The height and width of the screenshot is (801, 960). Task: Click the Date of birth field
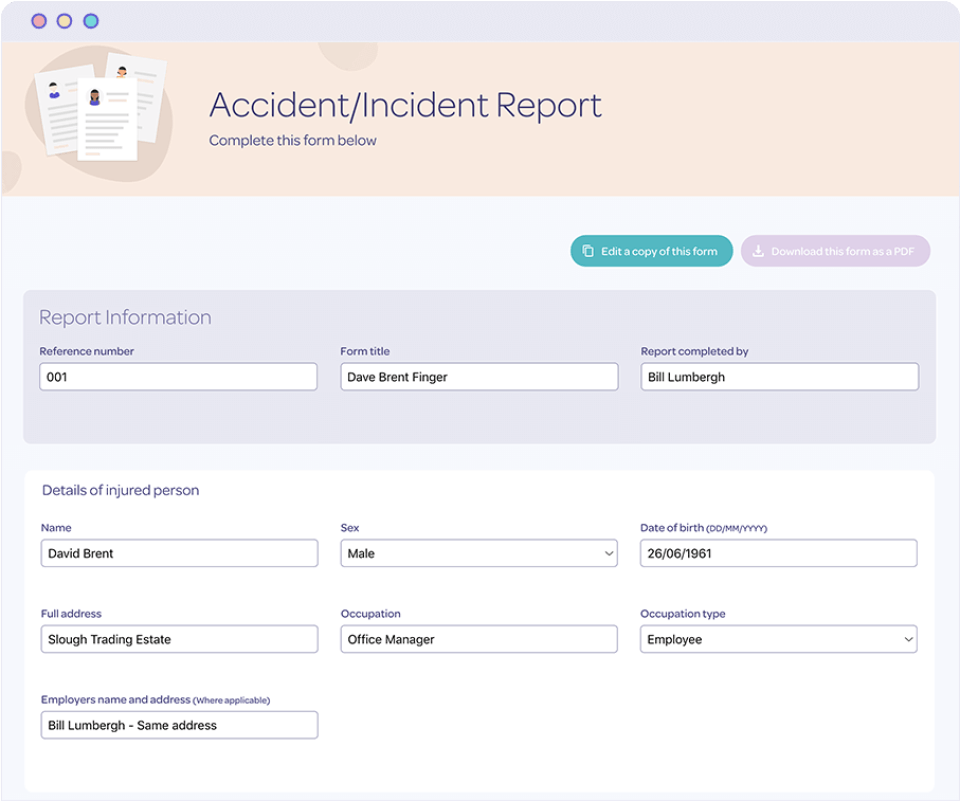tap(778, 554)
